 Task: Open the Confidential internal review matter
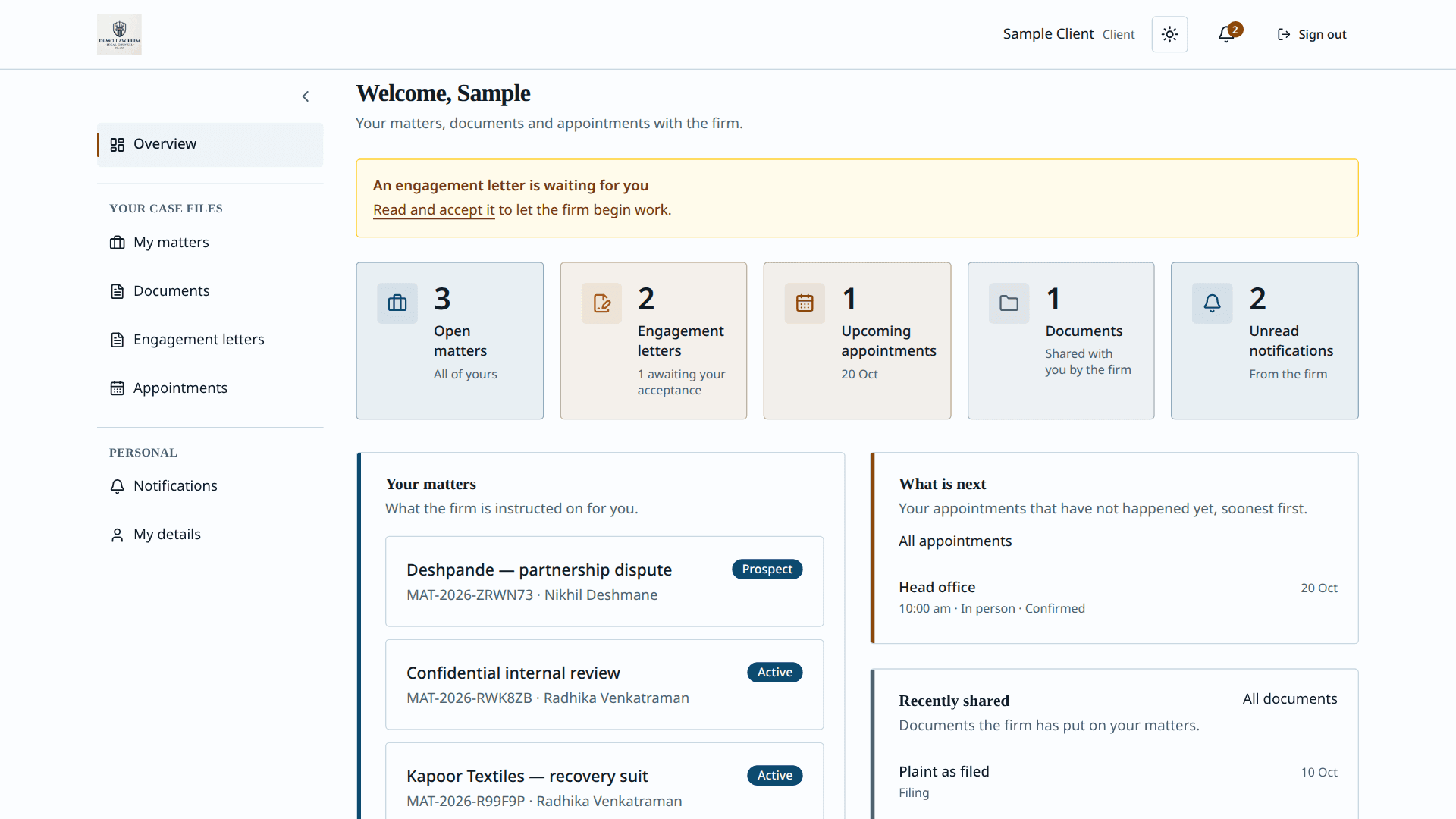604,685
